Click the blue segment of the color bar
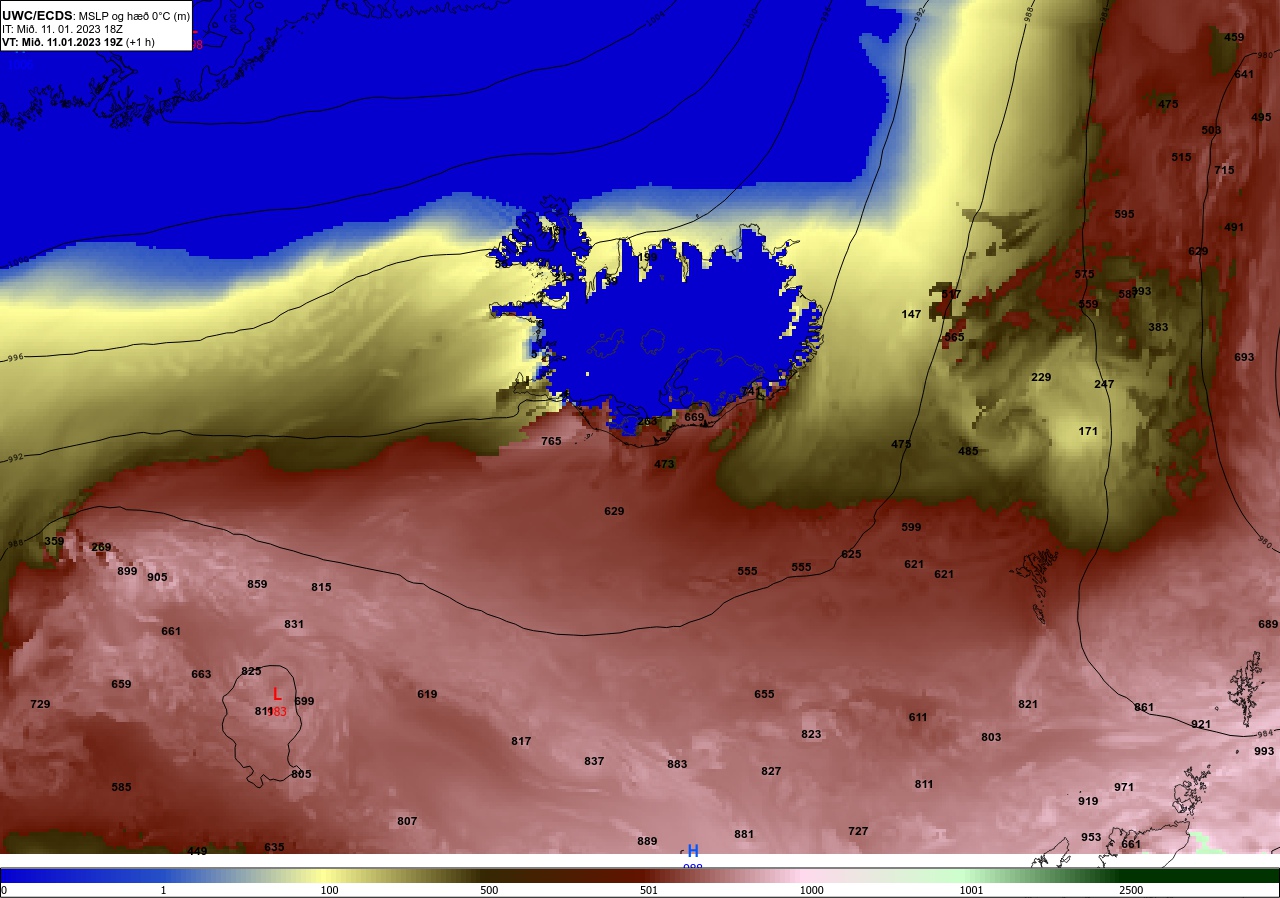The width and height of the screenshot is (1280, 898). [x=80, y=875]
